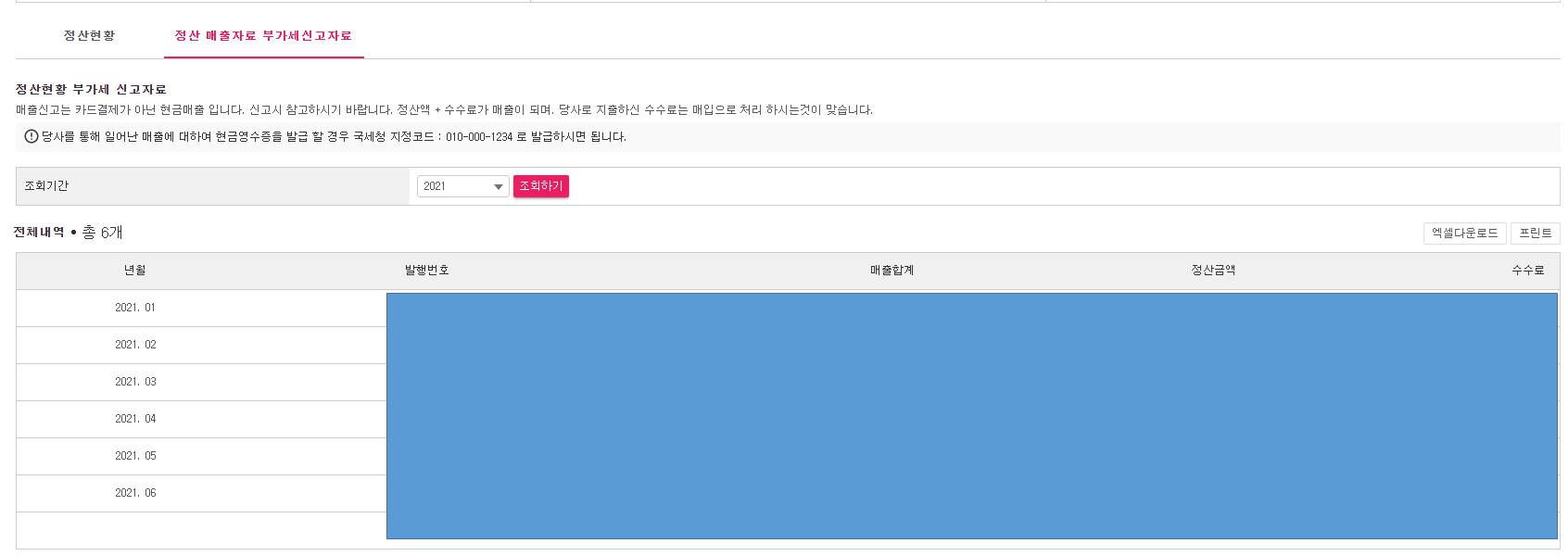Image resolution: width=1568 pixels, height=556 pixels.
Task: Click the 수수료 column header
Action: click(x=1528, y=271)
